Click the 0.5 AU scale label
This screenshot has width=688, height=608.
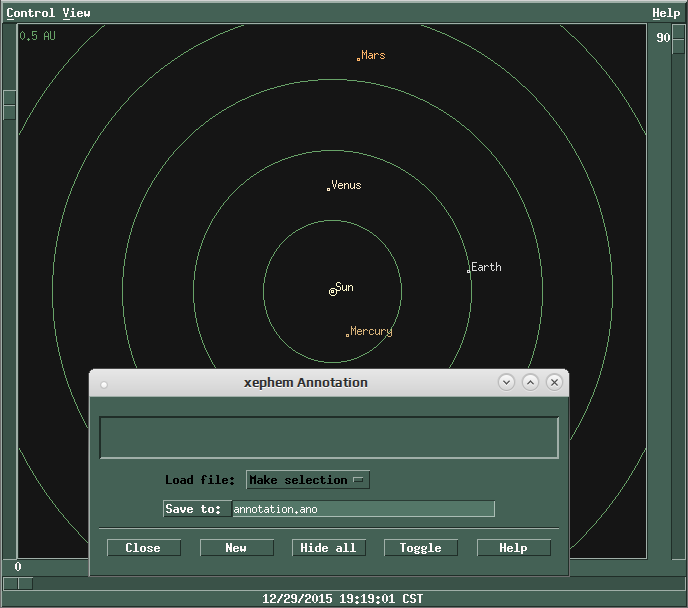pos(37,36)
